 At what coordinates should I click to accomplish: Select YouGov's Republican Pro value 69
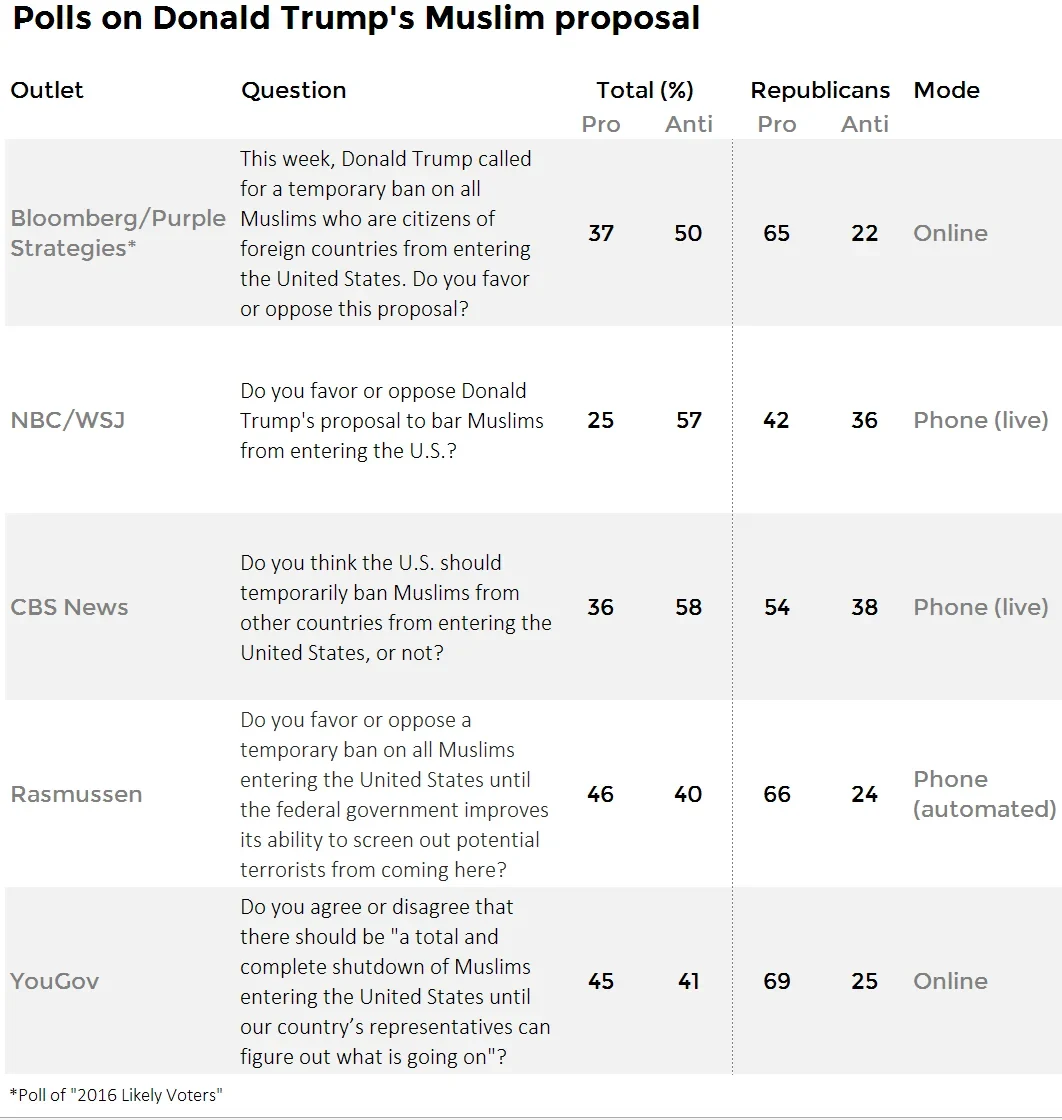776,981
